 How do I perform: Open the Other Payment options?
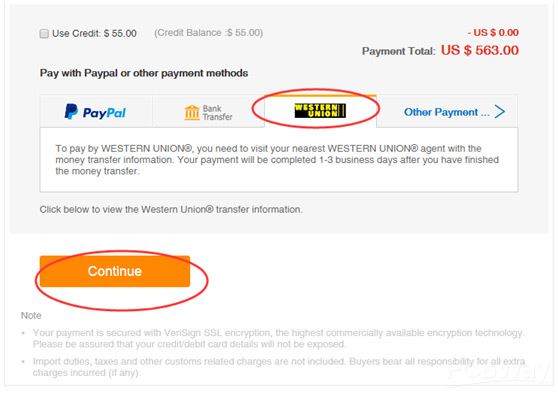(447, 111)
